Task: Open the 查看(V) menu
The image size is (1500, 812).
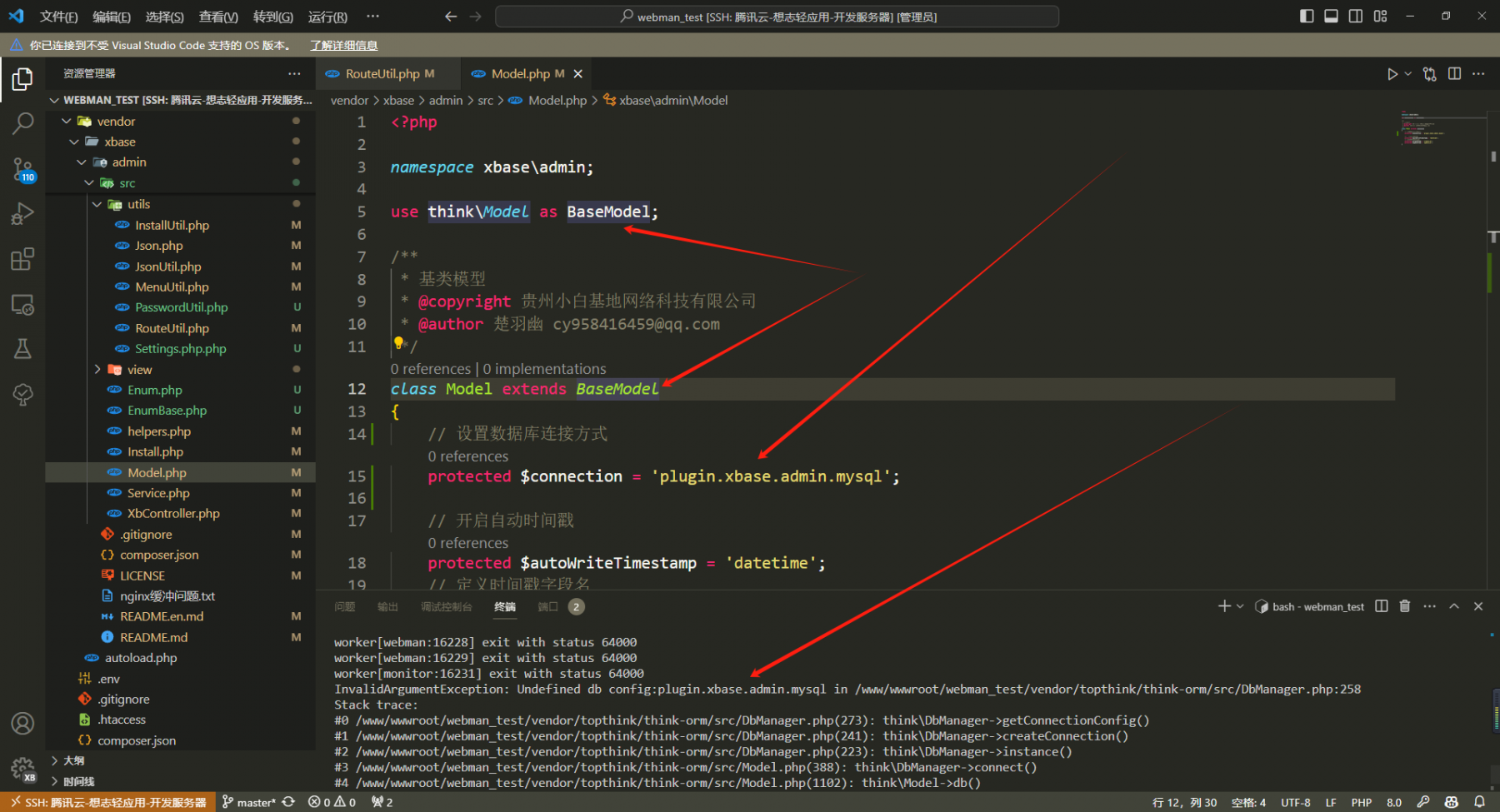Action: 217,17
